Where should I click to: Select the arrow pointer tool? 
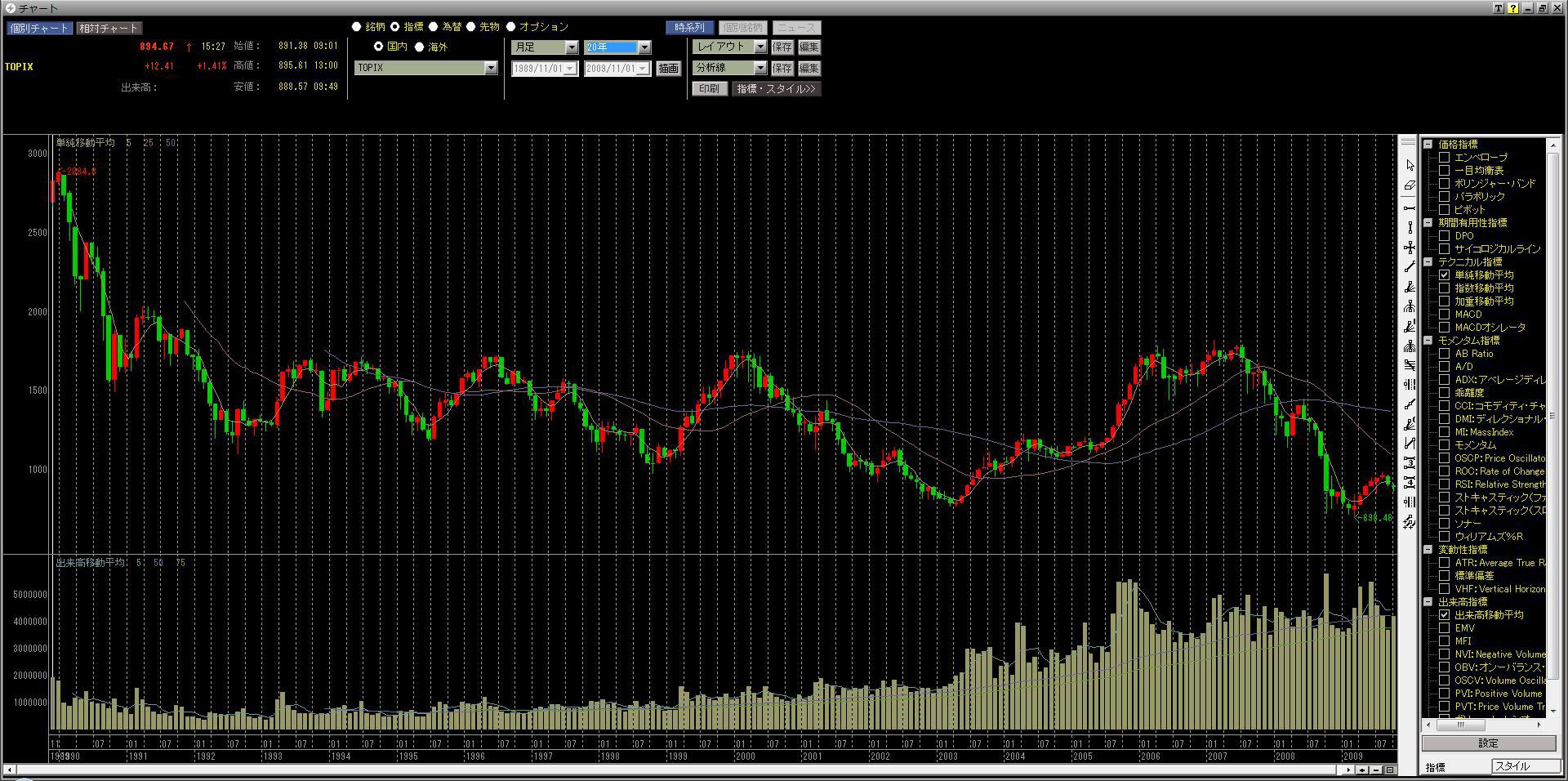[x=1410, y=166]
